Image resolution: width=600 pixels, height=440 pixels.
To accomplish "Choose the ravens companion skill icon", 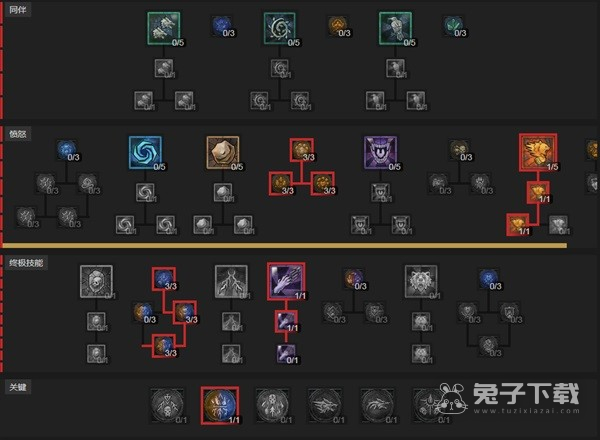I will coord(395,28).
